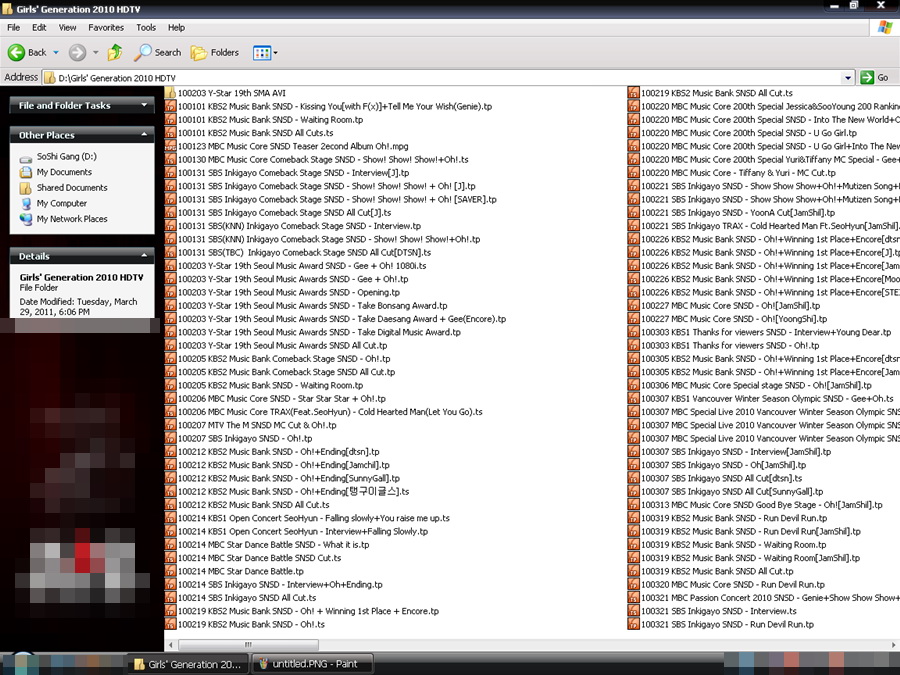Click the horizontal scrollbar thumb
This screenshot has width=900, height=675.
click(x=249, y=645)
